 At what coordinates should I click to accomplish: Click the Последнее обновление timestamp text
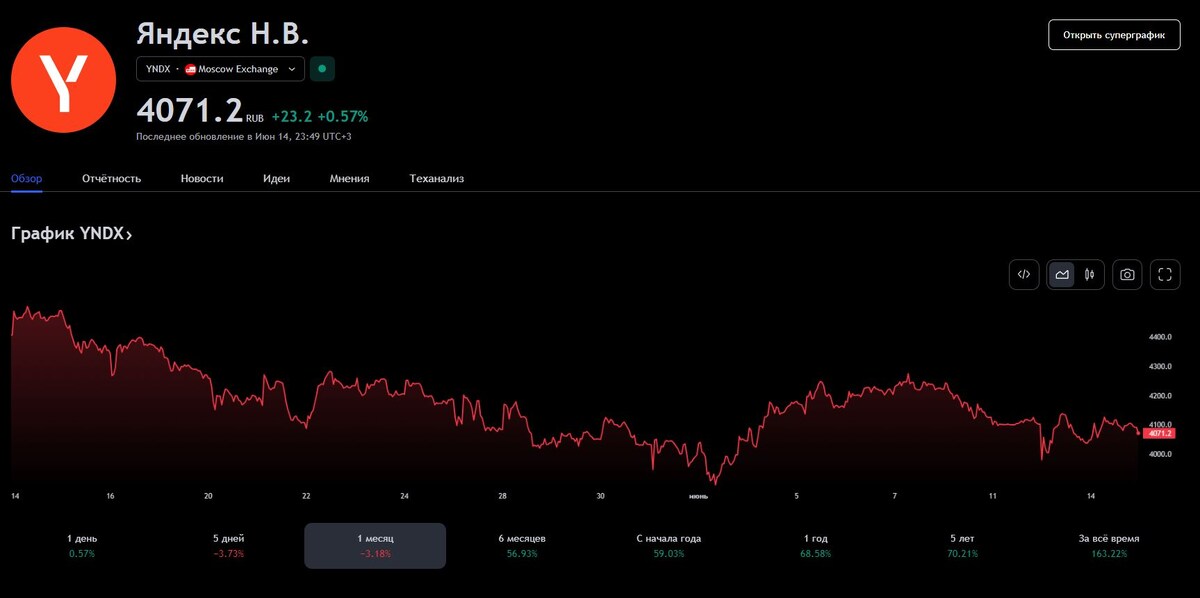point(244,137)
